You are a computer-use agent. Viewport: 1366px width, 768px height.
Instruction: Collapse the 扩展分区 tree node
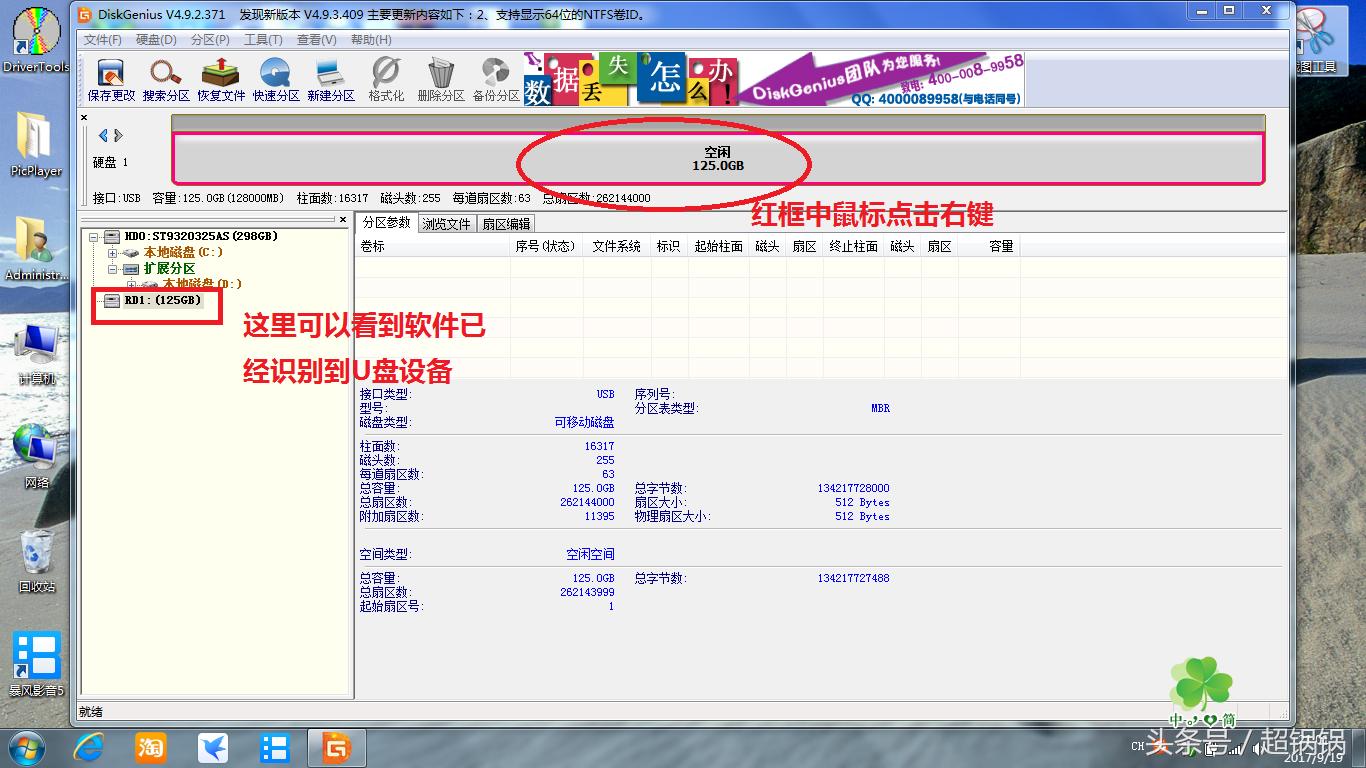113,269
